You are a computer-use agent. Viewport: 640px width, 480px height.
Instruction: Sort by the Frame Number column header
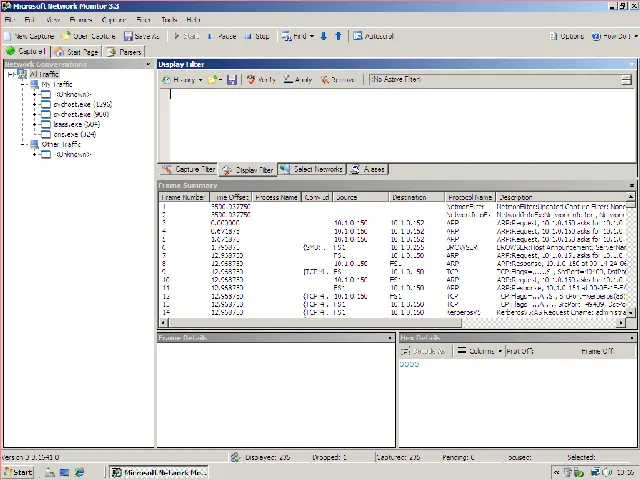click(x=184, y=197)
